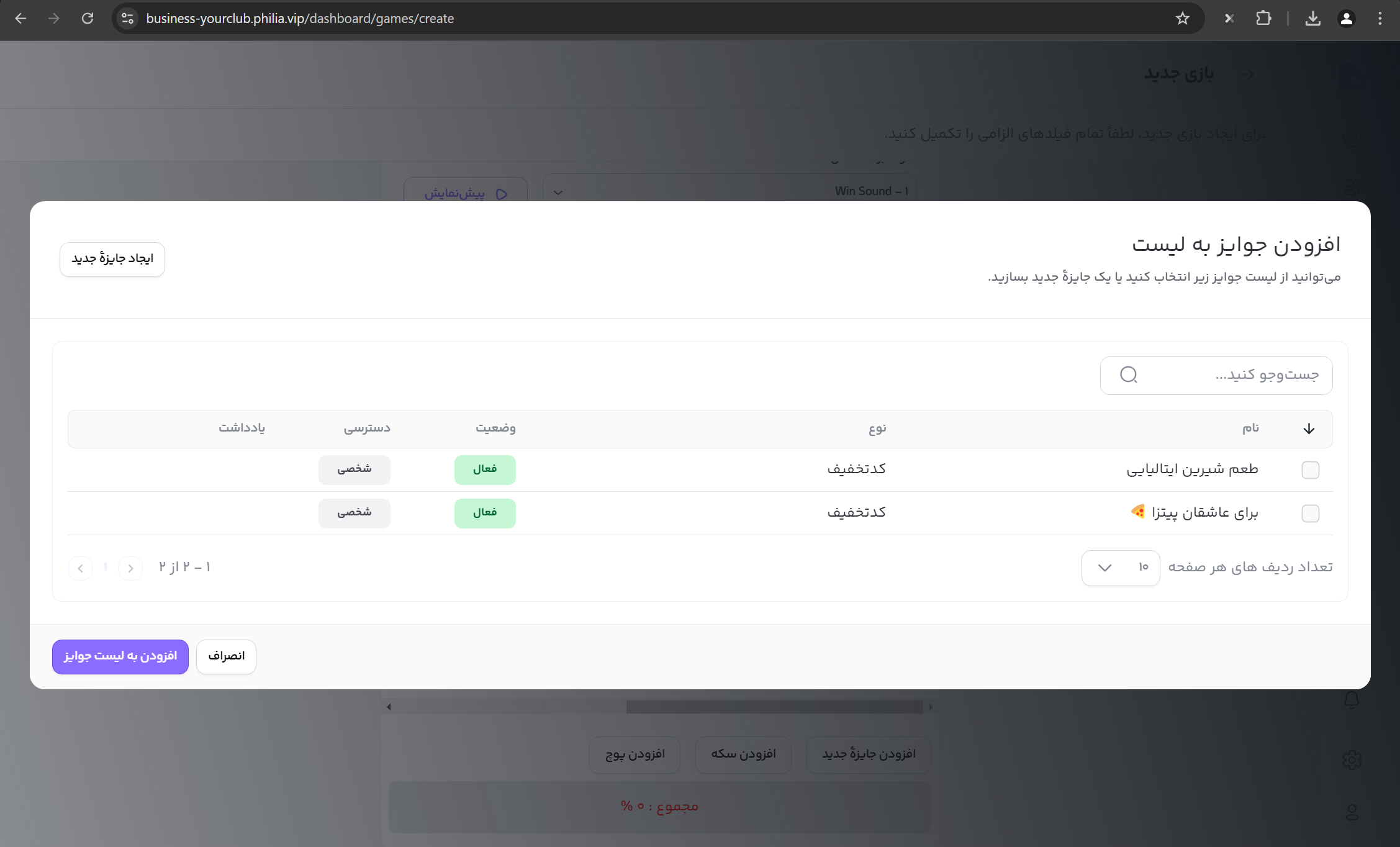The height and width of the screenshot is (847, 1400).
Task: Click افزودن به لیست جوایز button
Action: point(120,656)
